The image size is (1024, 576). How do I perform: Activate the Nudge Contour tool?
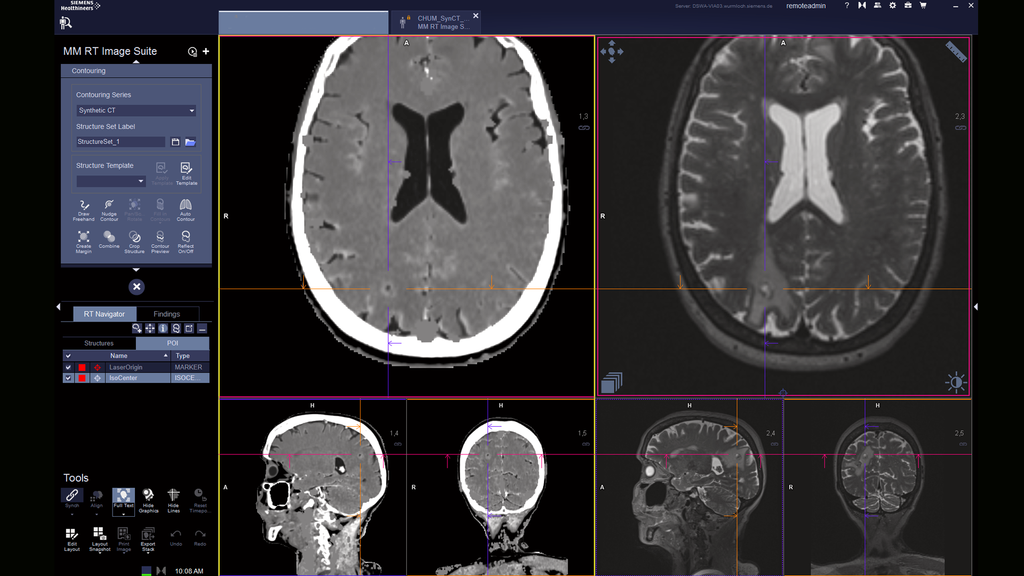109,208
